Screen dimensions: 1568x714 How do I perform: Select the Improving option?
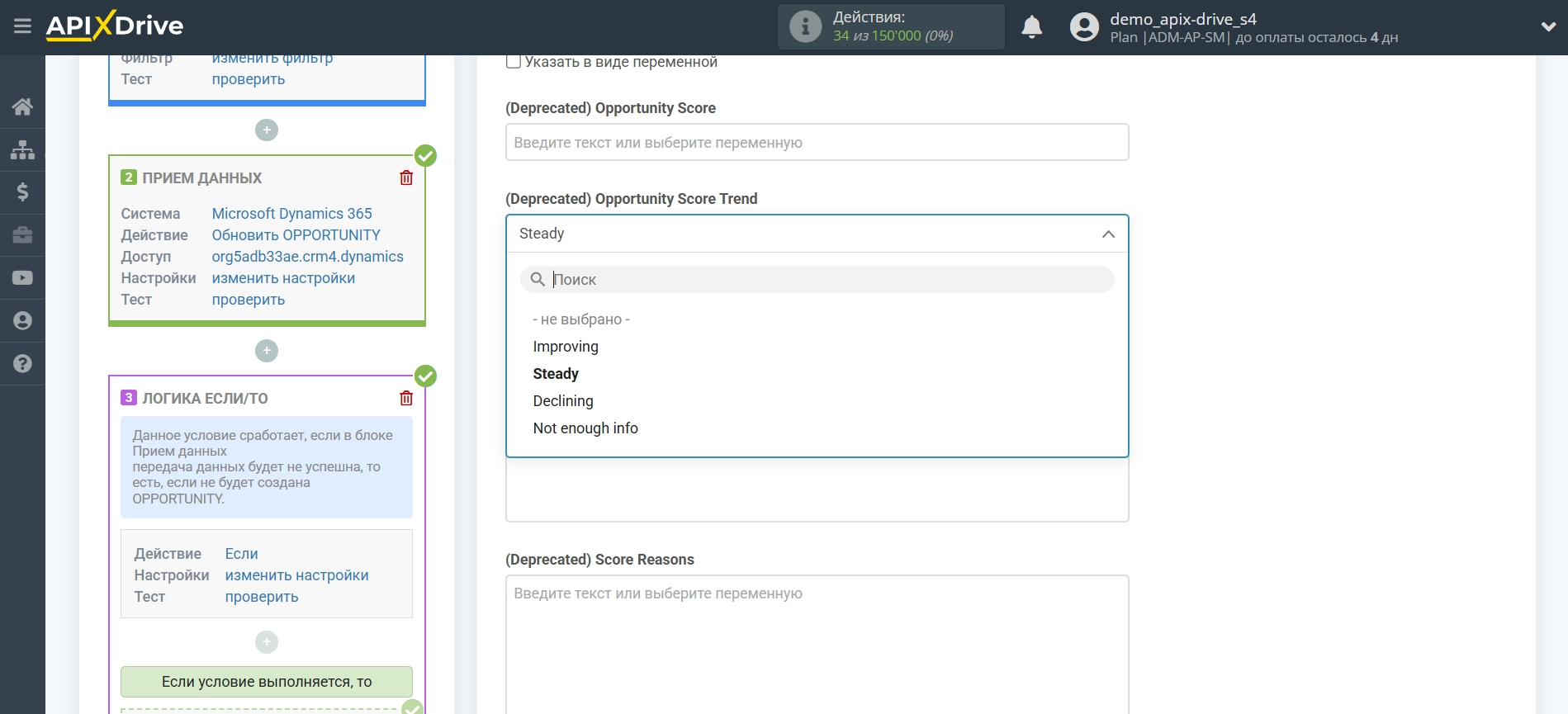pyautogui.click(x=566, y=347)
